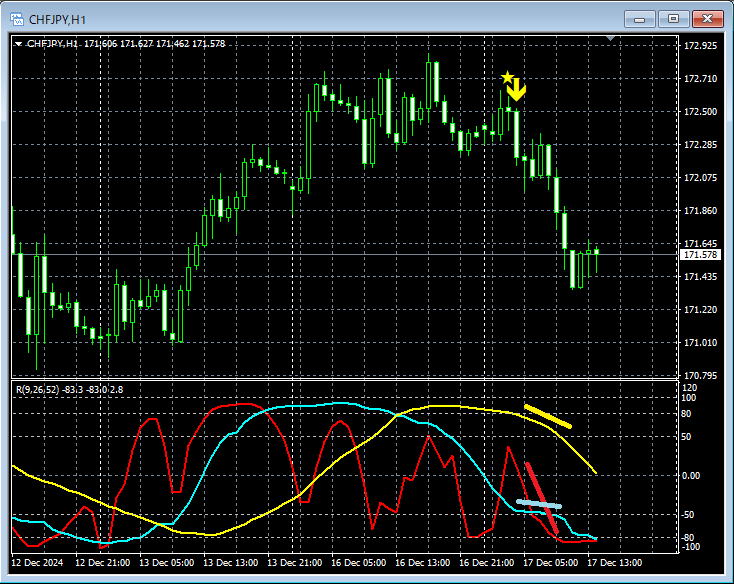734x584 pixels.
Task: Click the CHFJPY chart window icon
Action: tap(17, 19)
